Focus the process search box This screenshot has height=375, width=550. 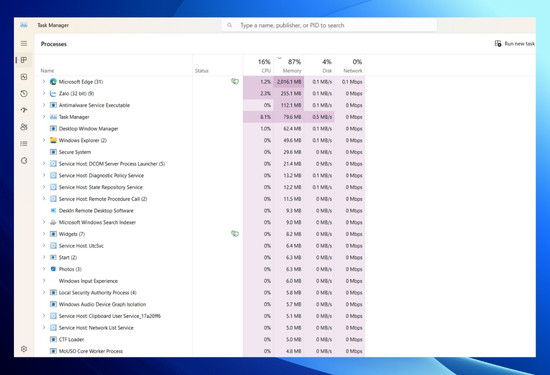click(329, 25)
